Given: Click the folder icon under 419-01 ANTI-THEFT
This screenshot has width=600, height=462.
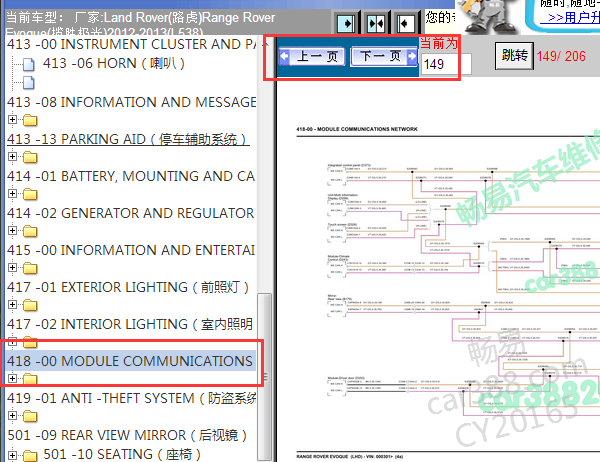Looking at the screenshot, I should (30, 416).
